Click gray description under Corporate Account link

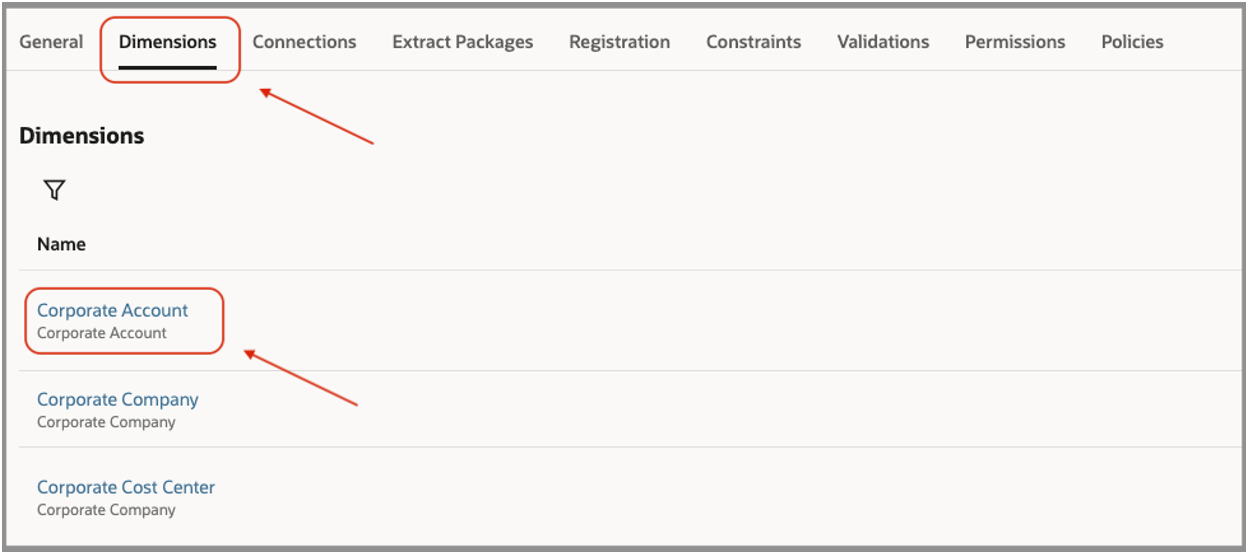point(101,333)
